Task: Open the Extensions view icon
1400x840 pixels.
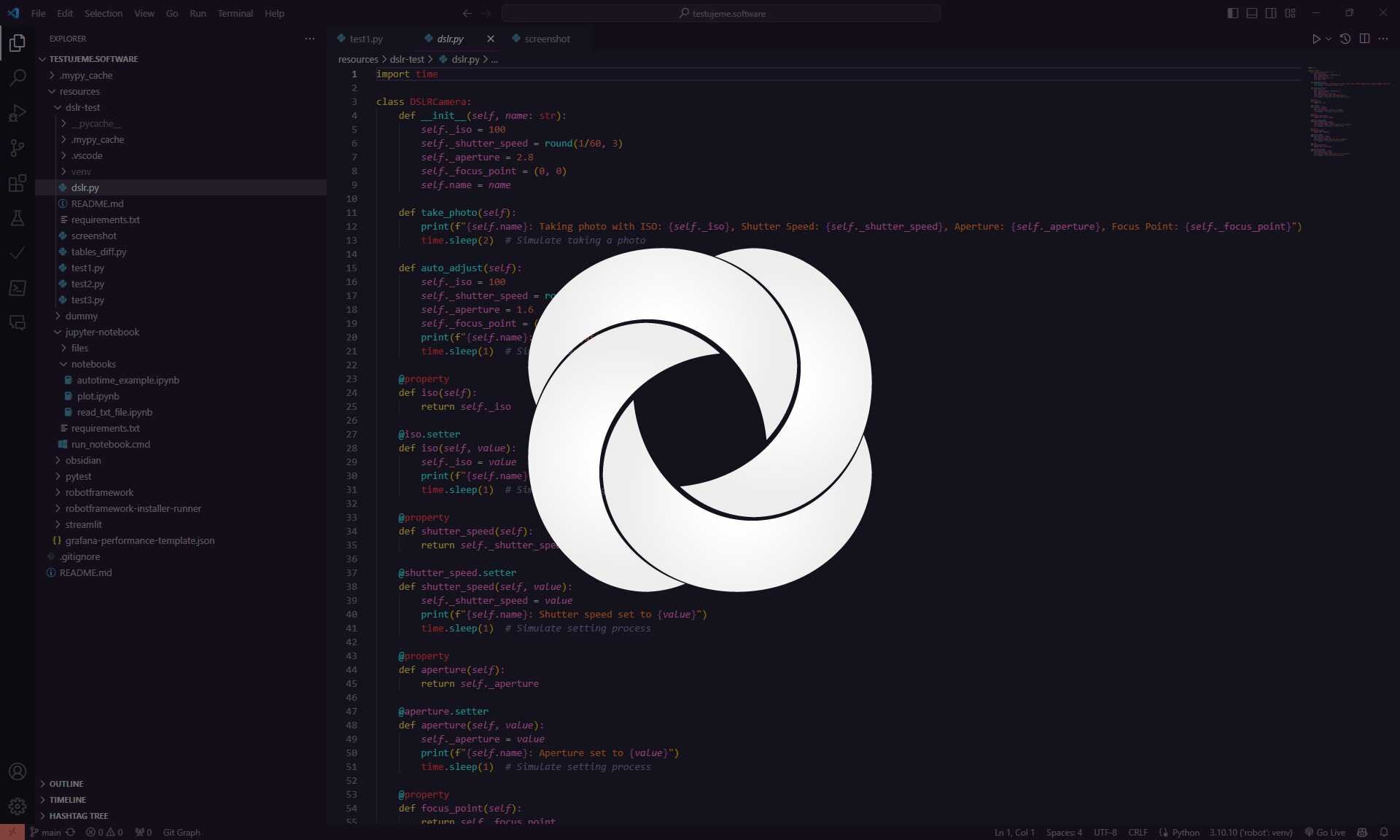Action: pos(17,183)
